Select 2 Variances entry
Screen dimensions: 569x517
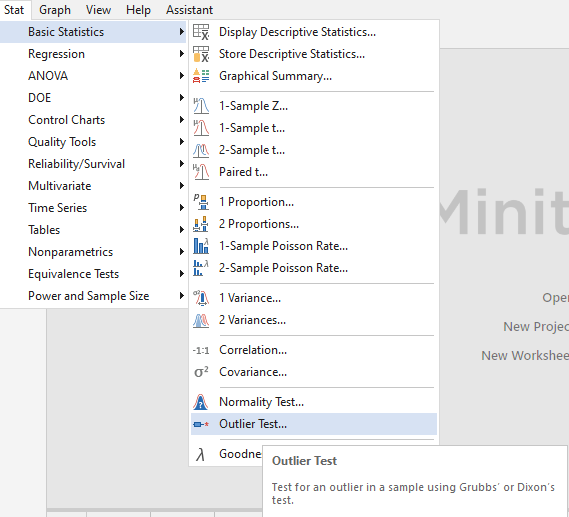(x=314, y=320)
